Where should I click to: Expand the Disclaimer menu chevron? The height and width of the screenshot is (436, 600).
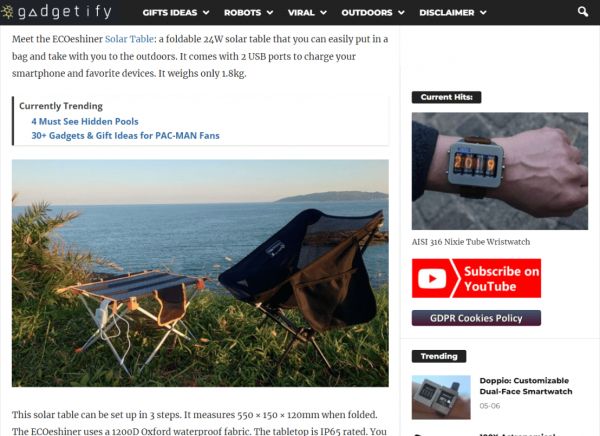click(483, 13)
